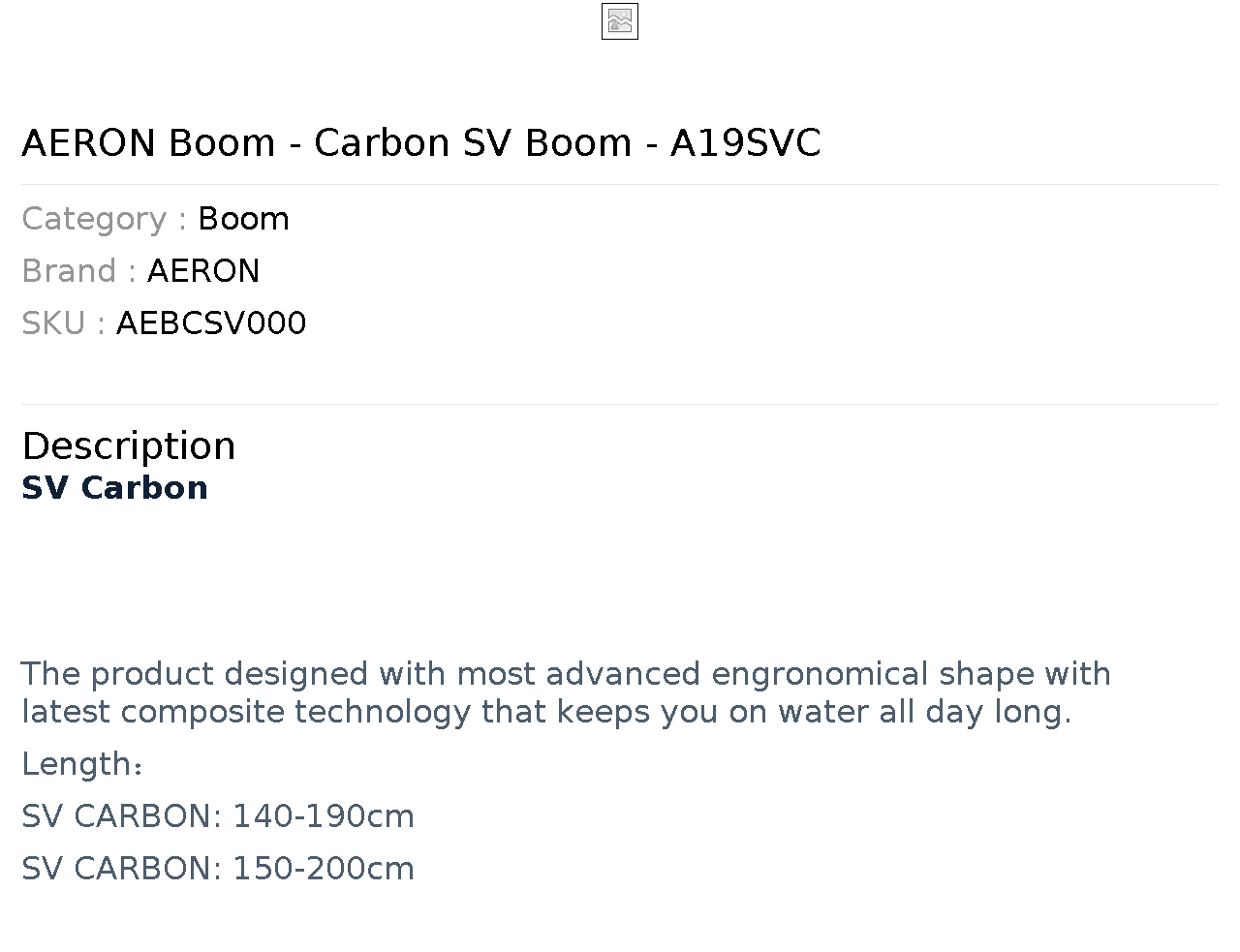Click the product description paragraph
This screenshot has width=1240, height=952.
pos(566,692)
